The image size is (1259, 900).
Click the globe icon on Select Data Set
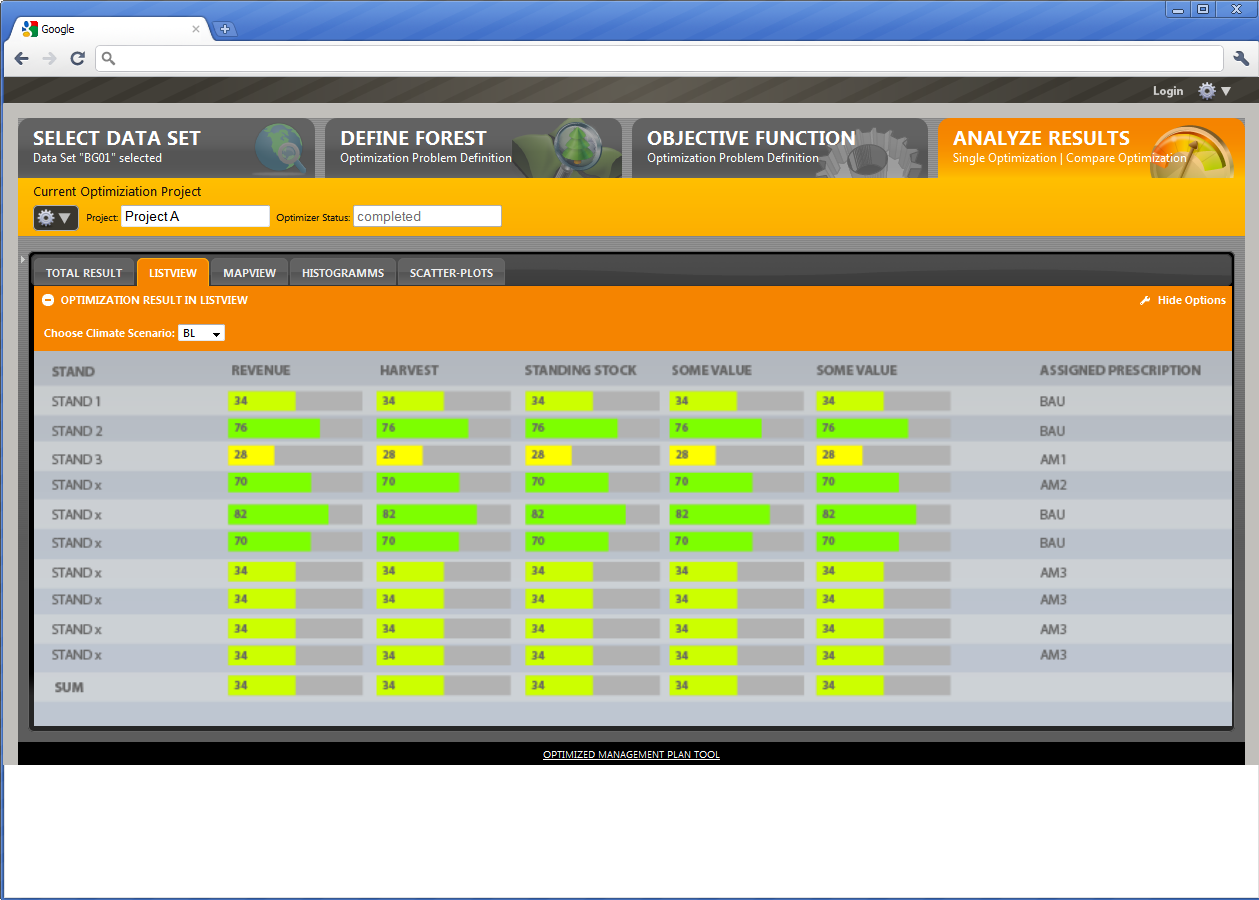pos(279,149)
